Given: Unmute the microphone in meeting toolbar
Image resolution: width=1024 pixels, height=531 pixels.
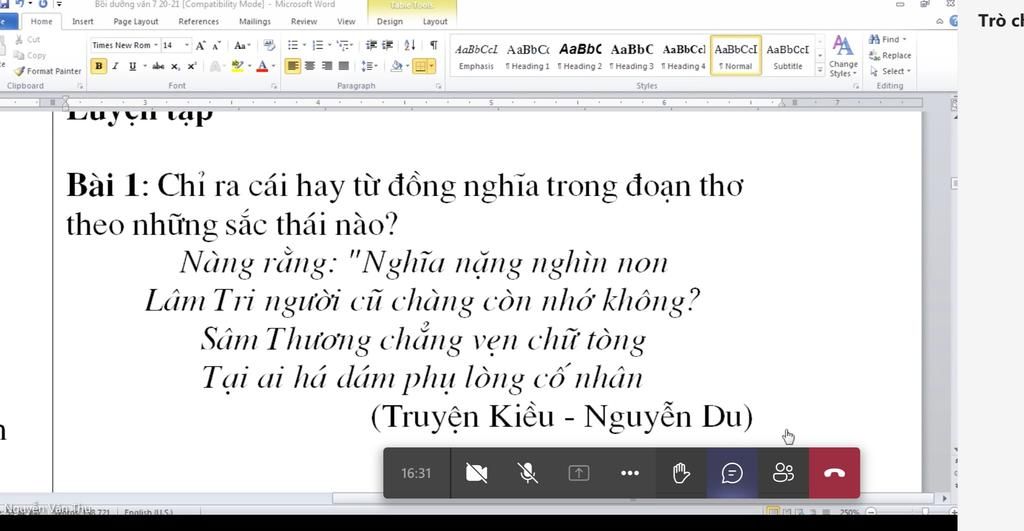Looking at the screenshot, I should 528,473.
